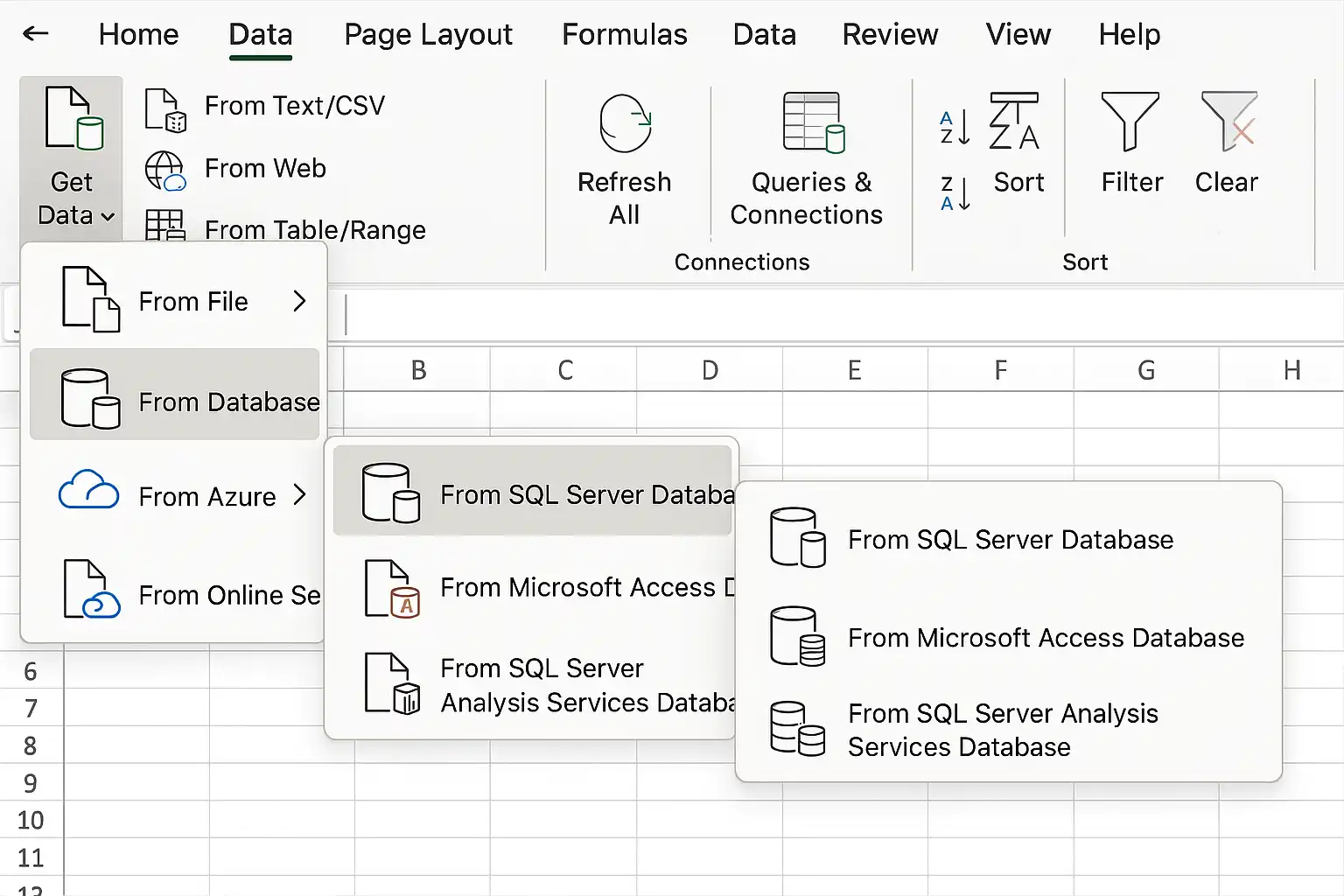Expand the From File submenu arrow
Image resolution: width=1344 pixels, height=896 pixels.
(299, 301)
